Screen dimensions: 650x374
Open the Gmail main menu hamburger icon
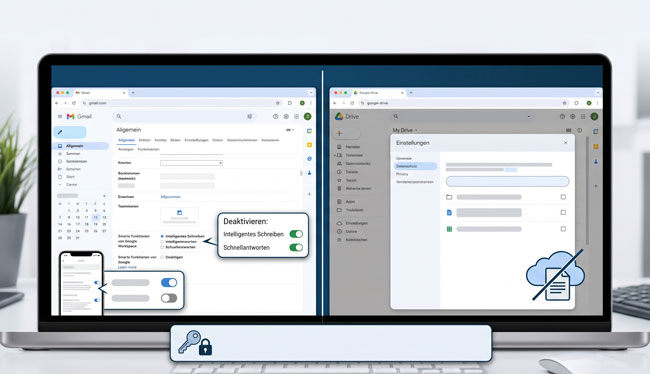pyautogui.click(x=60, y=117)
